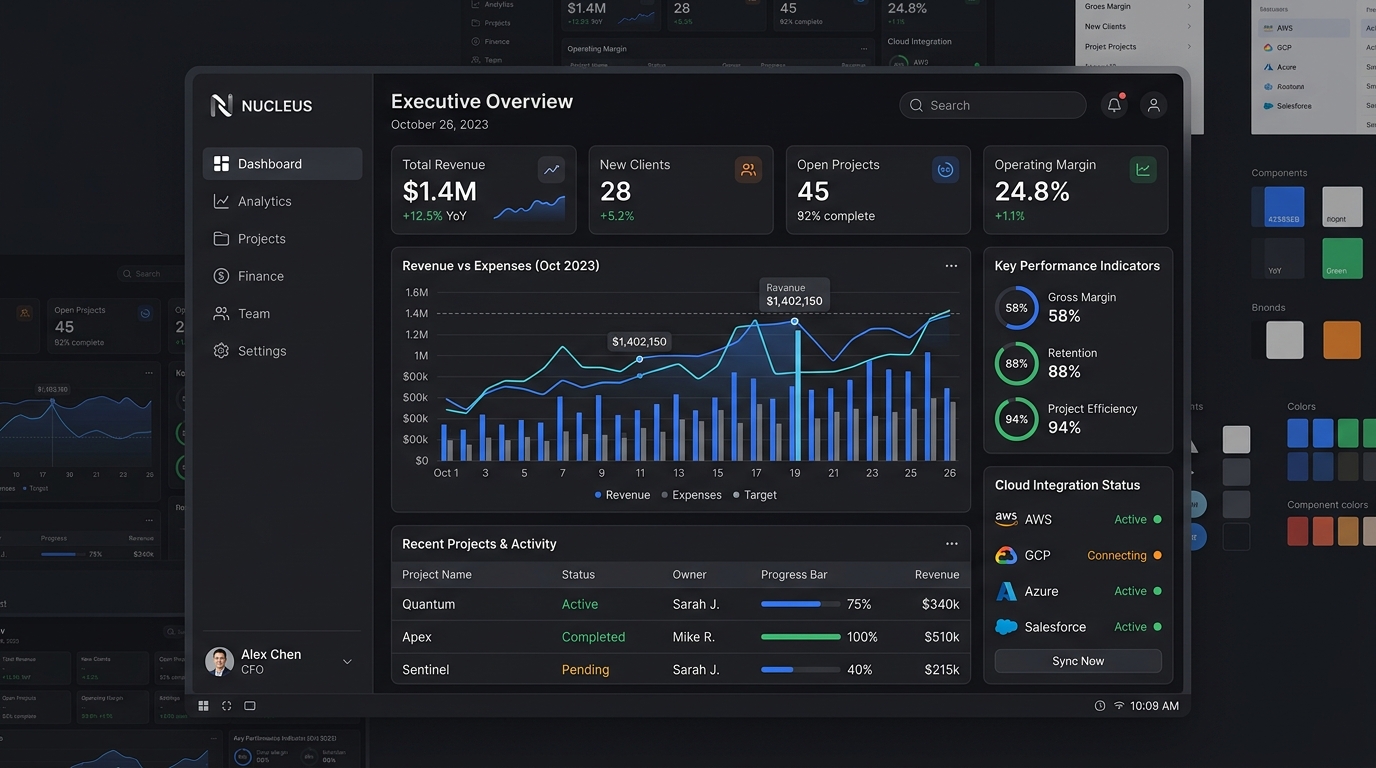Viewport: 1376px width, 768px height.
Task: Click the GCP cloud logo icon
Action: (1006, 555)
